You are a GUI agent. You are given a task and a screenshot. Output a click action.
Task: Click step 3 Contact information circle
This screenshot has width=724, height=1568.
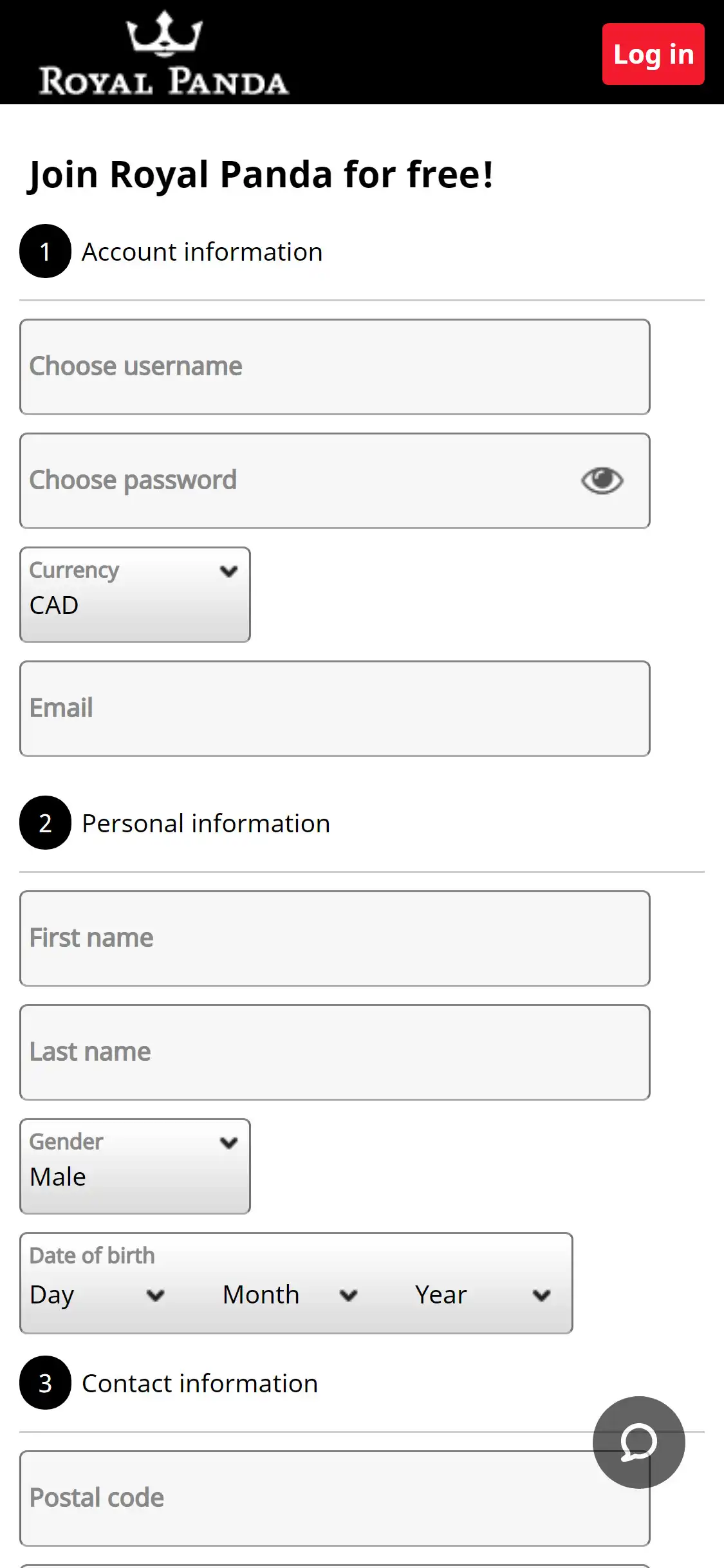[x=45, y=1383]
